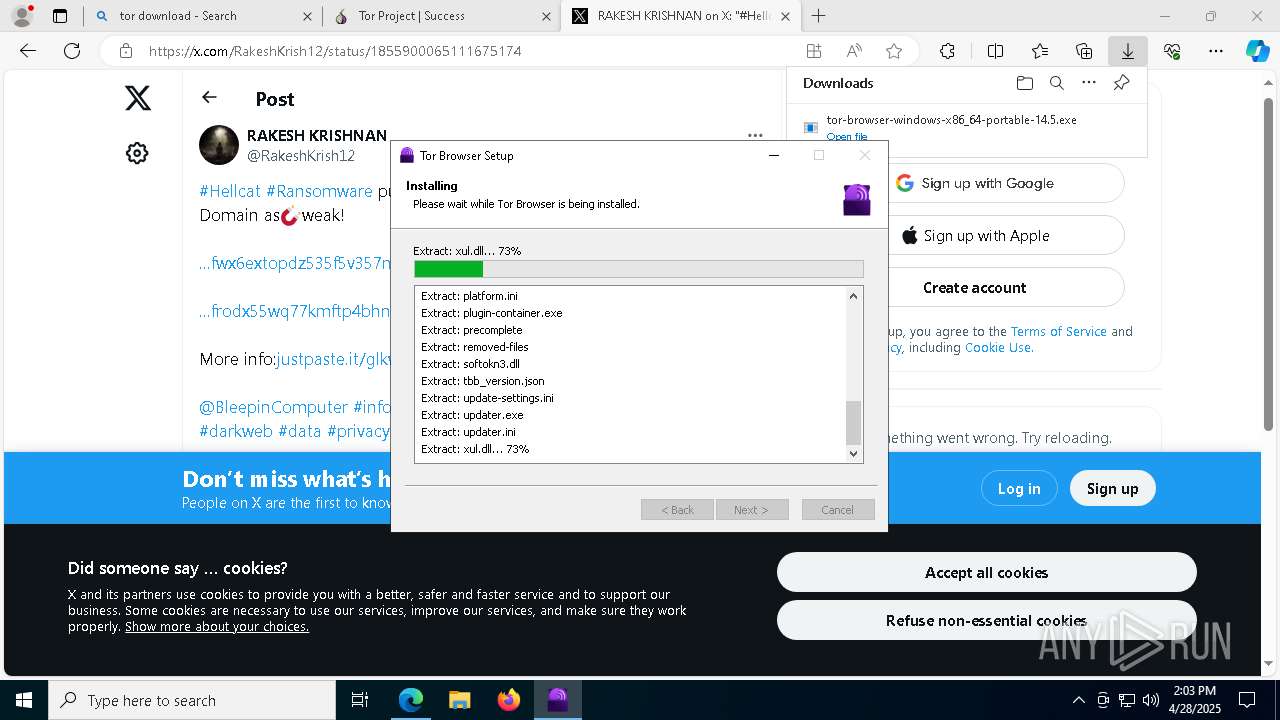Pin the Downloads panel
The height and width of the screenshot is (720, 1280).
1121,83
